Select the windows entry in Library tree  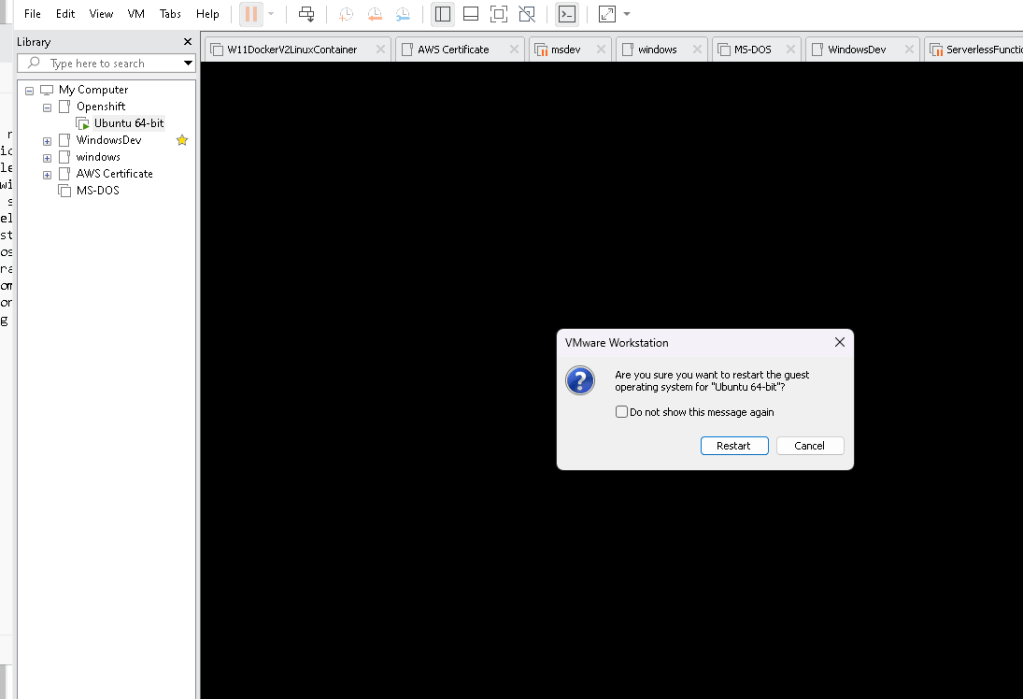coord(98,157)
